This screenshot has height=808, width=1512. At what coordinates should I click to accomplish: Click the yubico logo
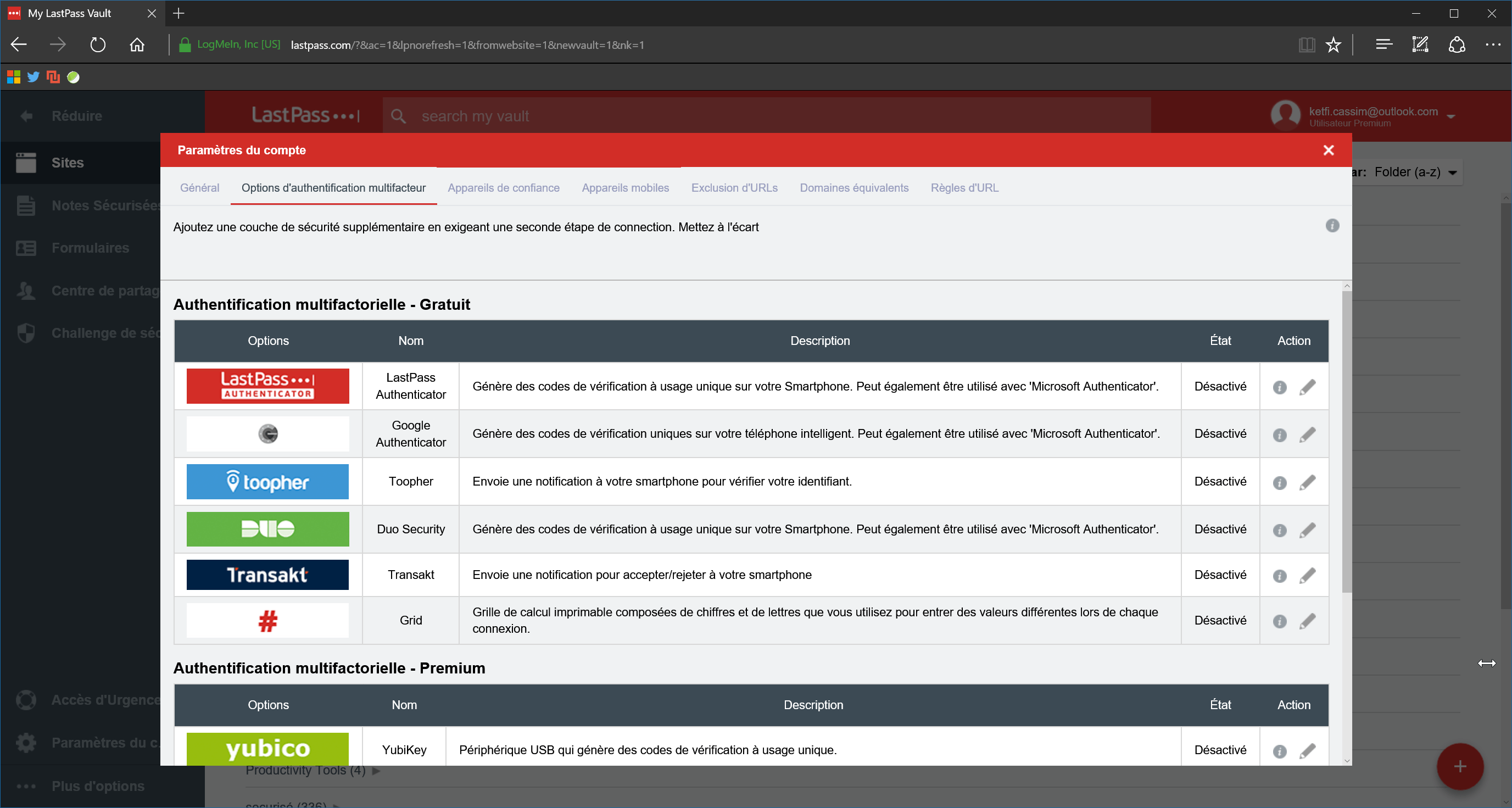[267, 749]
